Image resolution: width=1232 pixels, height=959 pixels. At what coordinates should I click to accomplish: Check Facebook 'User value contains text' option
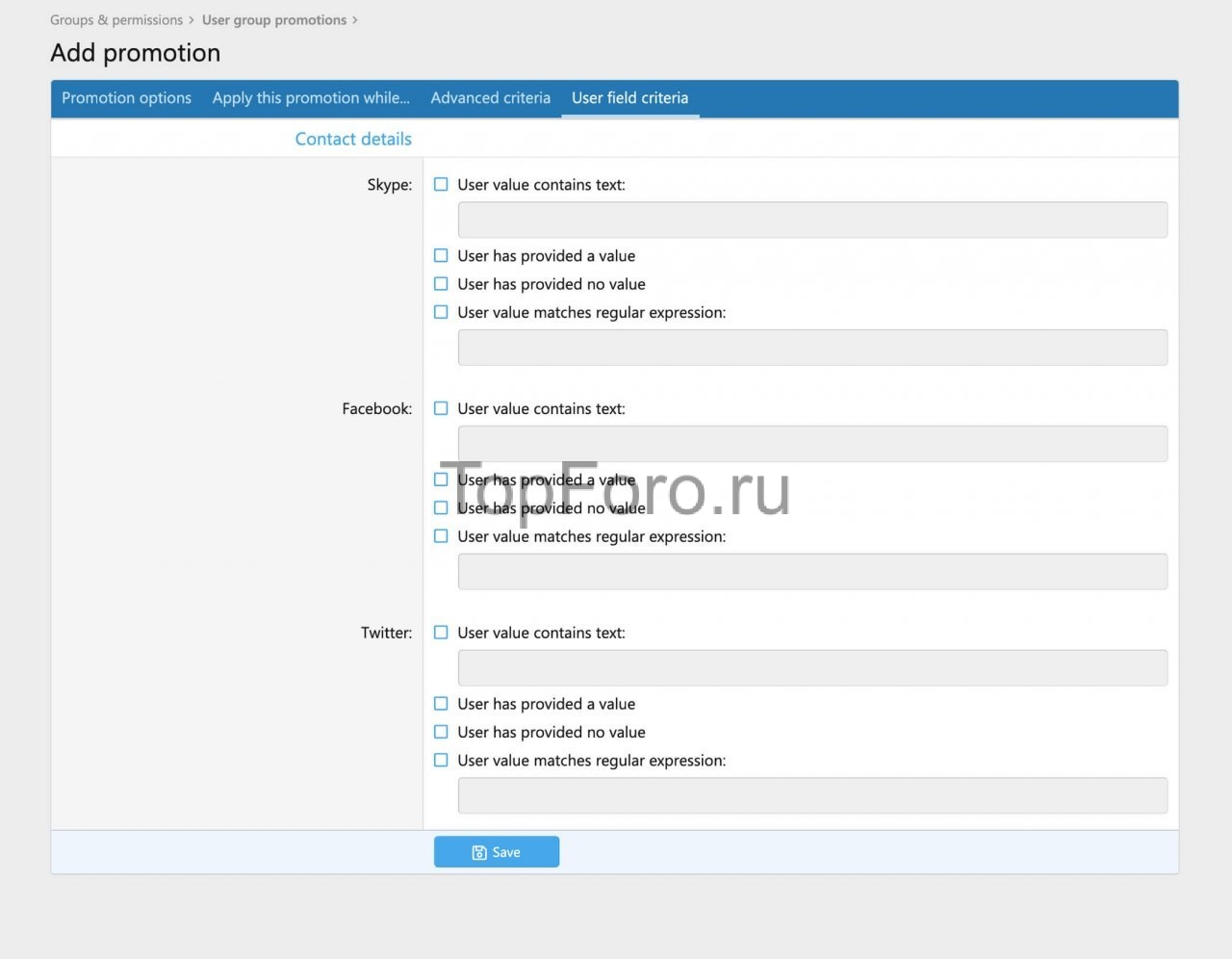coord(441,409)
